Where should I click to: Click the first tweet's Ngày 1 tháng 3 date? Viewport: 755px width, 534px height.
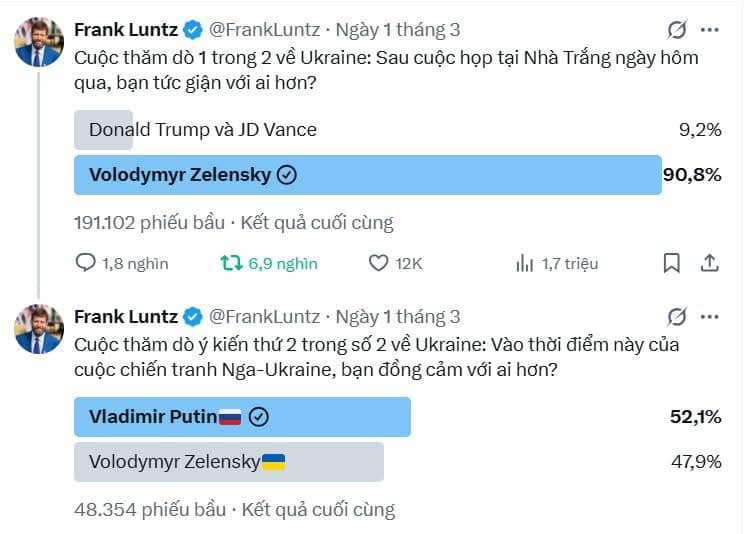click(398, 30)
